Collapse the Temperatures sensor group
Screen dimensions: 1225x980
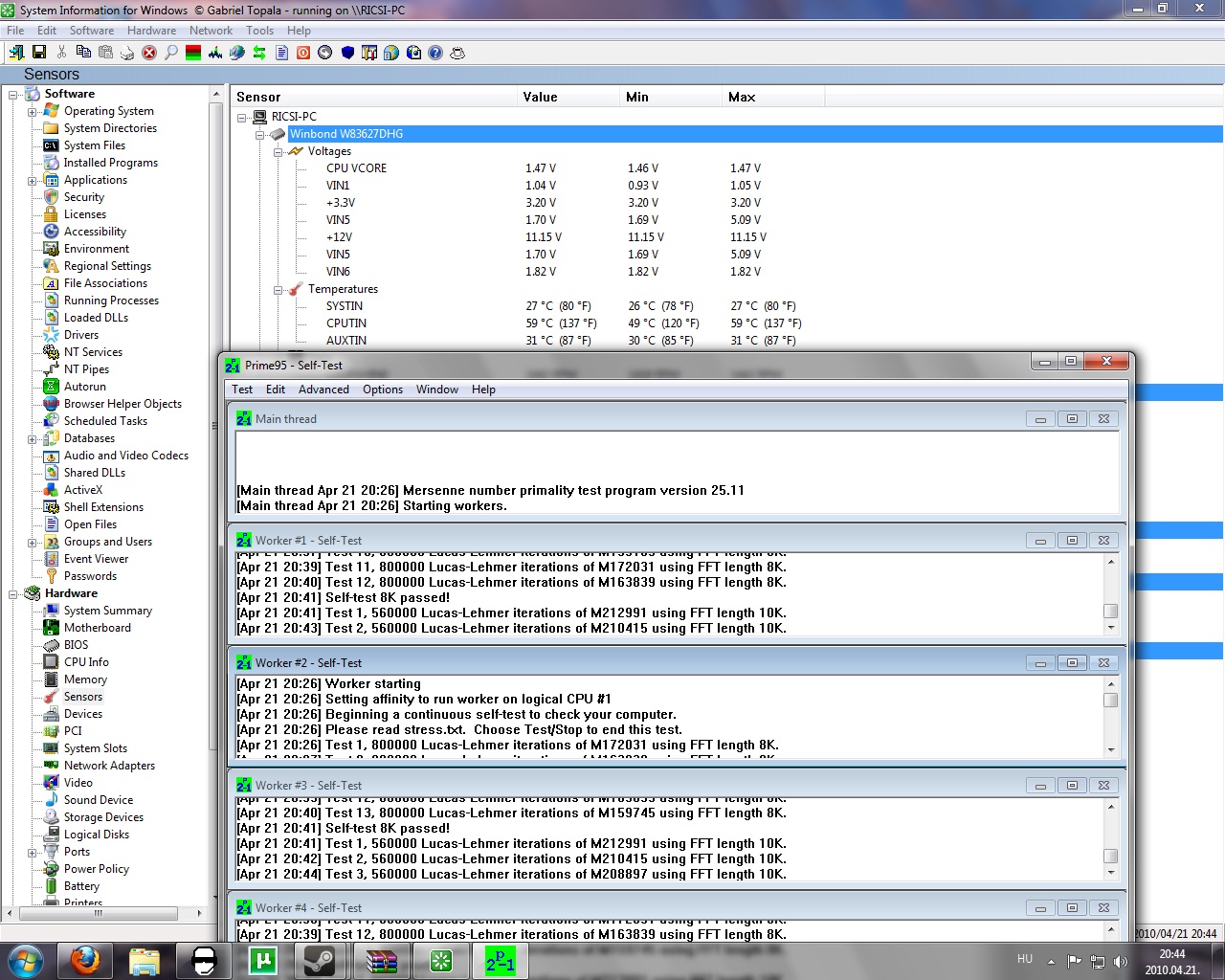[278, 289]
